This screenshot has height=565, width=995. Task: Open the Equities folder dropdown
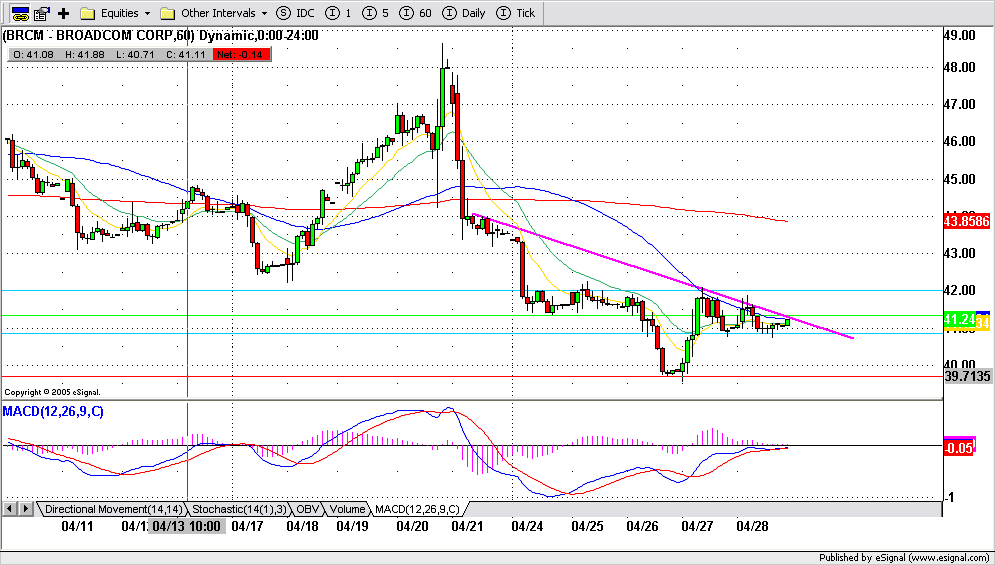pyautogui.click(x=116, y=13)
